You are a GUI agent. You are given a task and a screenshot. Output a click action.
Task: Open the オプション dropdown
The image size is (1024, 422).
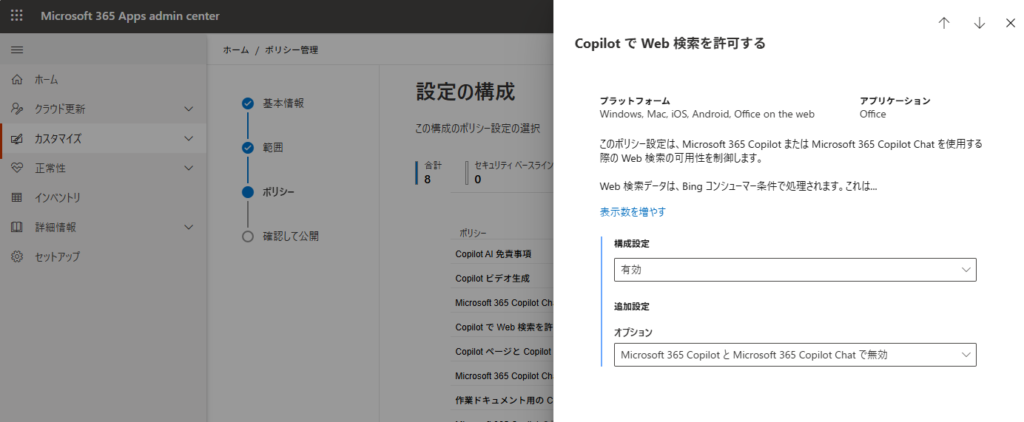795,355
